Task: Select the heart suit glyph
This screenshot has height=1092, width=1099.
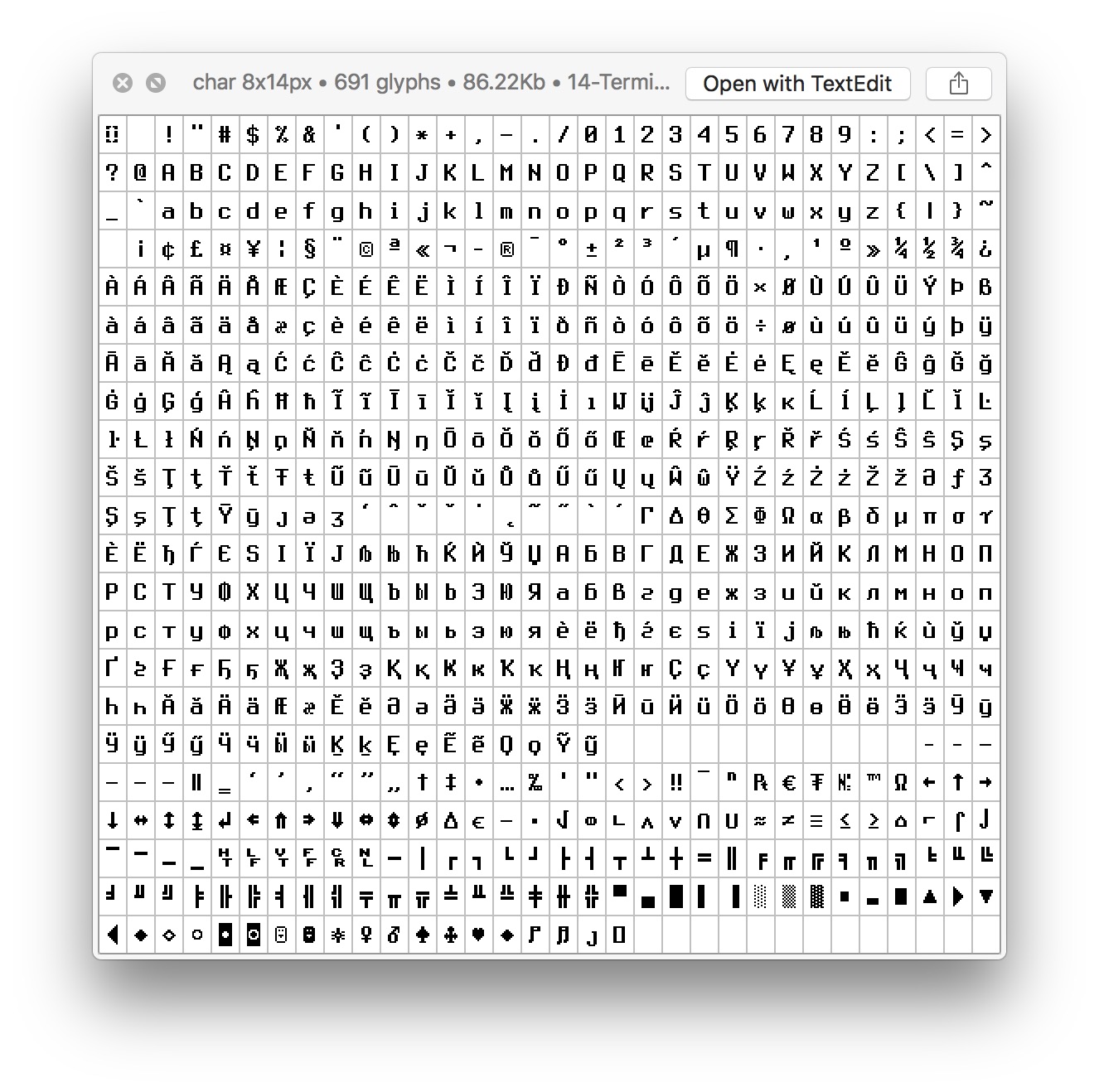Action: tap(478, 935)
